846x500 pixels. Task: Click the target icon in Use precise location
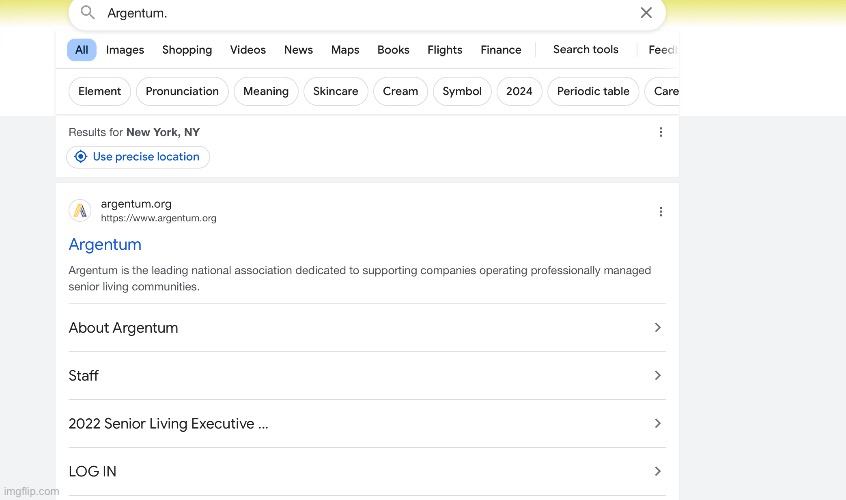pyautogui.click(x=80, y=157)
